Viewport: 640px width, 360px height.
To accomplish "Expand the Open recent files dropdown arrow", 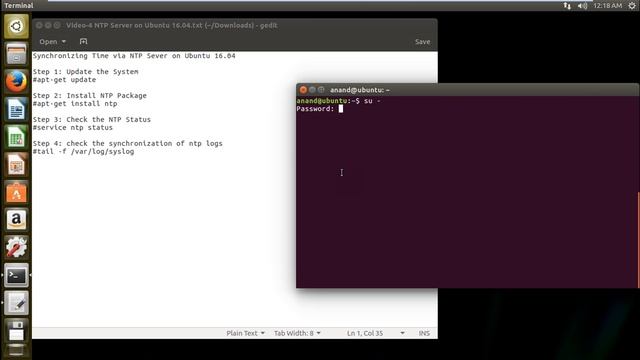I will point(64,42).
